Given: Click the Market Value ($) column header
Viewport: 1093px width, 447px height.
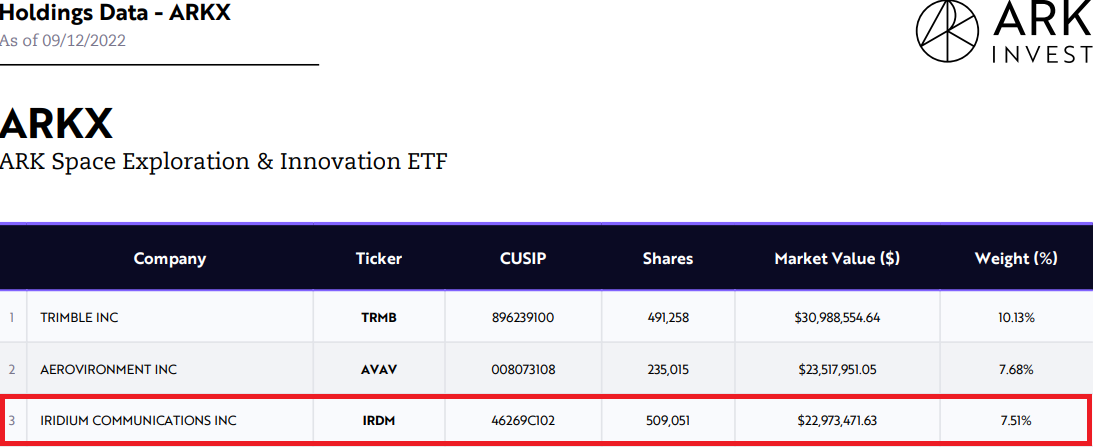Looking at the screenshot, I should click(x=837, y=259).
